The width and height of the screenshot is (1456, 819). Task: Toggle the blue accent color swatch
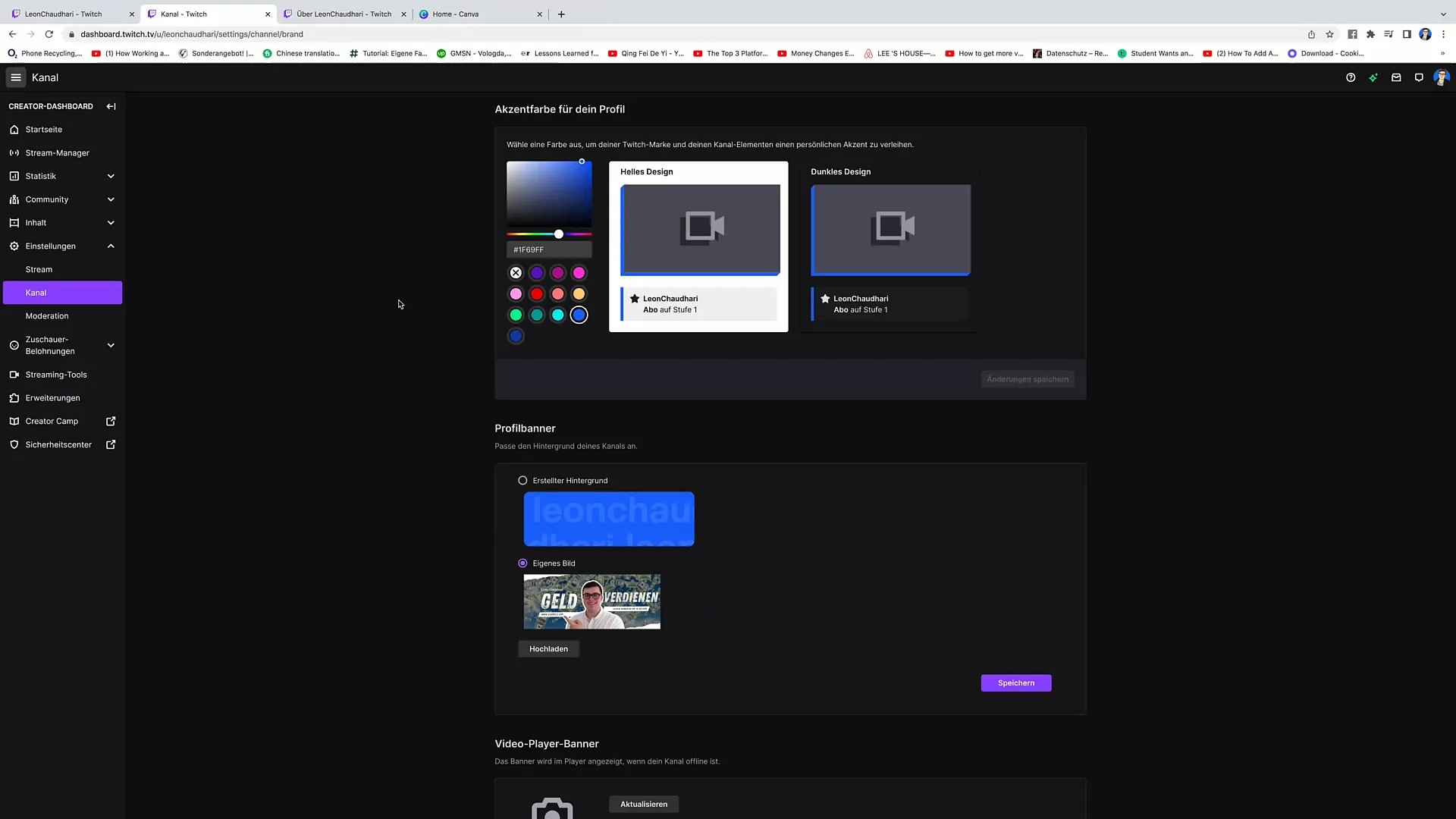[579, 314]
